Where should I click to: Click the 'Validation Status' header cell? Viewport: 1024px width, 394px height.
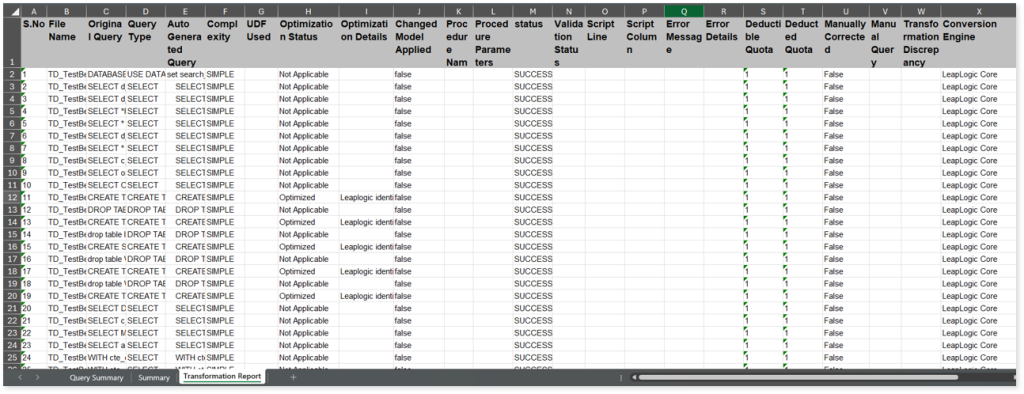point(568,42)
